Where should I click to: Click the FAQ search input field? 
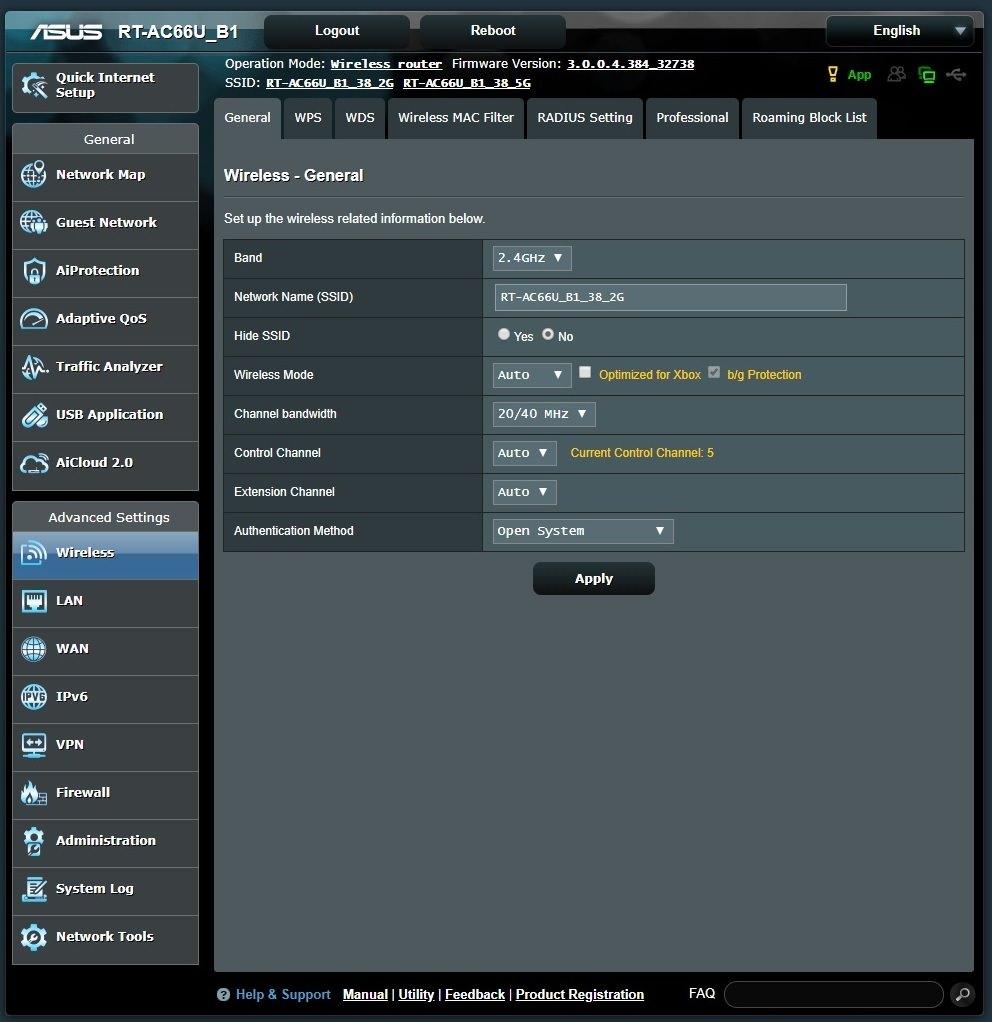pos(834,995)
